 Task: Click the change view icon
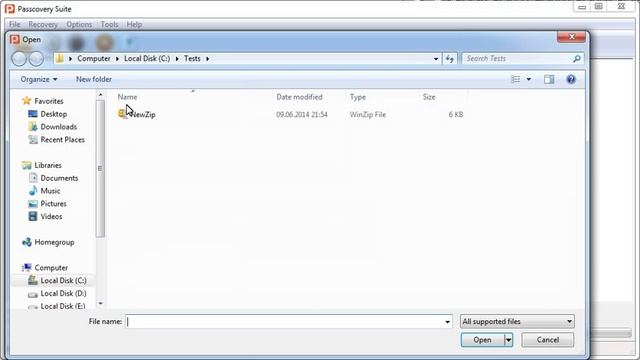coord(516,79)
